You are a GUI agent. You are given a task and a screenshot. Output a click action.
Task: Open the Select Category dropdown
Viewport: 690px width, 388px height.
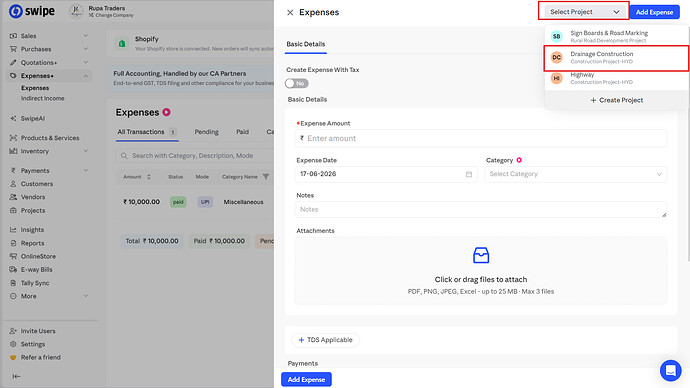click(x=576, y=174)
